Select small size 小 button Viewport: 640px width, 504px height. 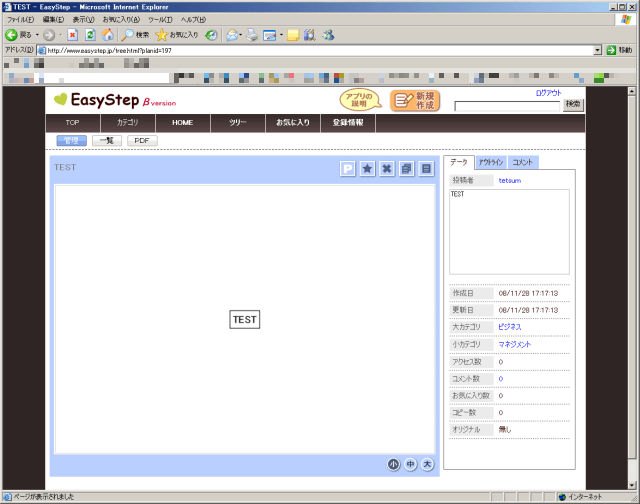[394, 464]
